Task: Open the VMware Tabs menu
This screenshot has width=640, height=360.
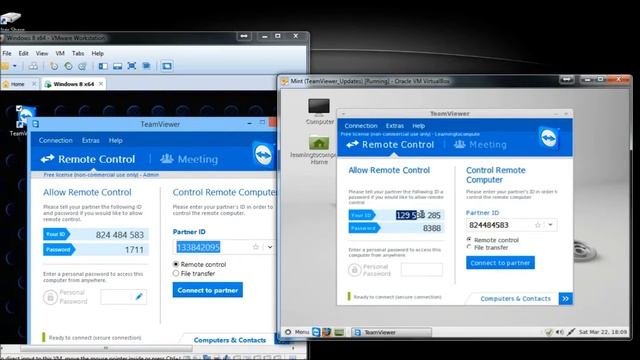Action: tap(78, 53)
